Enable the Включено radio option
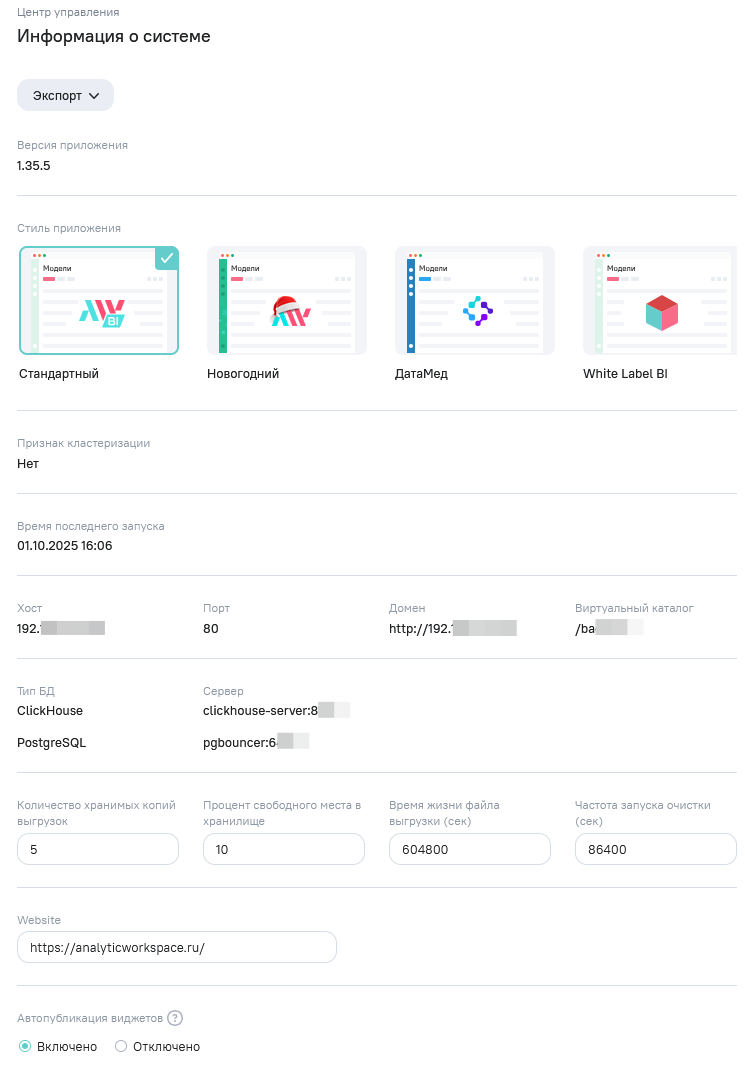This screenshot has width=745, height=1066. pos(25,1046)
